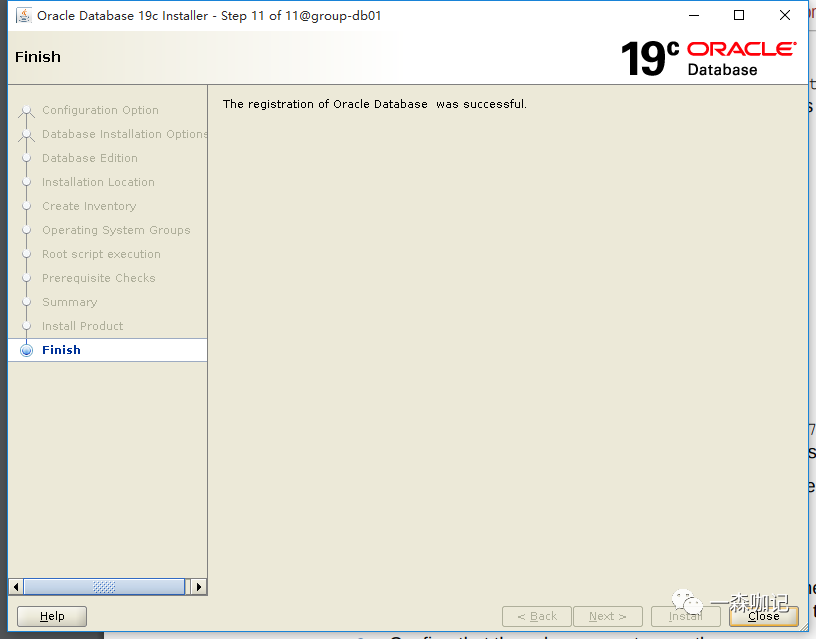Click the Summary step marker icon

pos(27,302)
